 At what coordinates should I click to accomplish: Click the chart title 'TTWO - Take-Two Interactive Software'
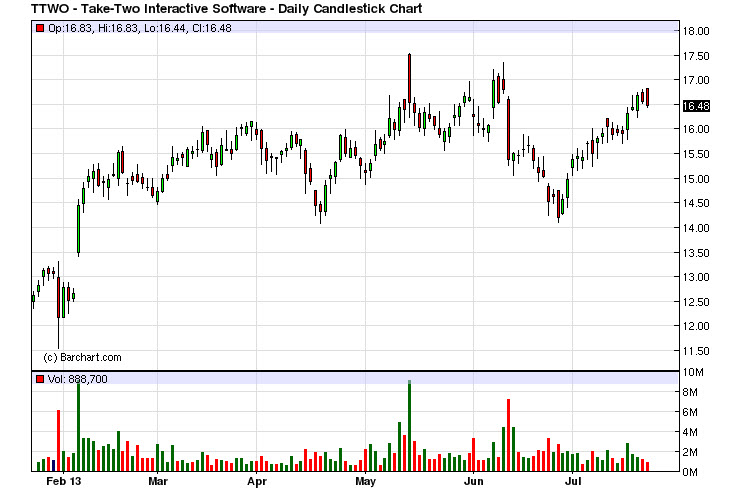point(152,9)
